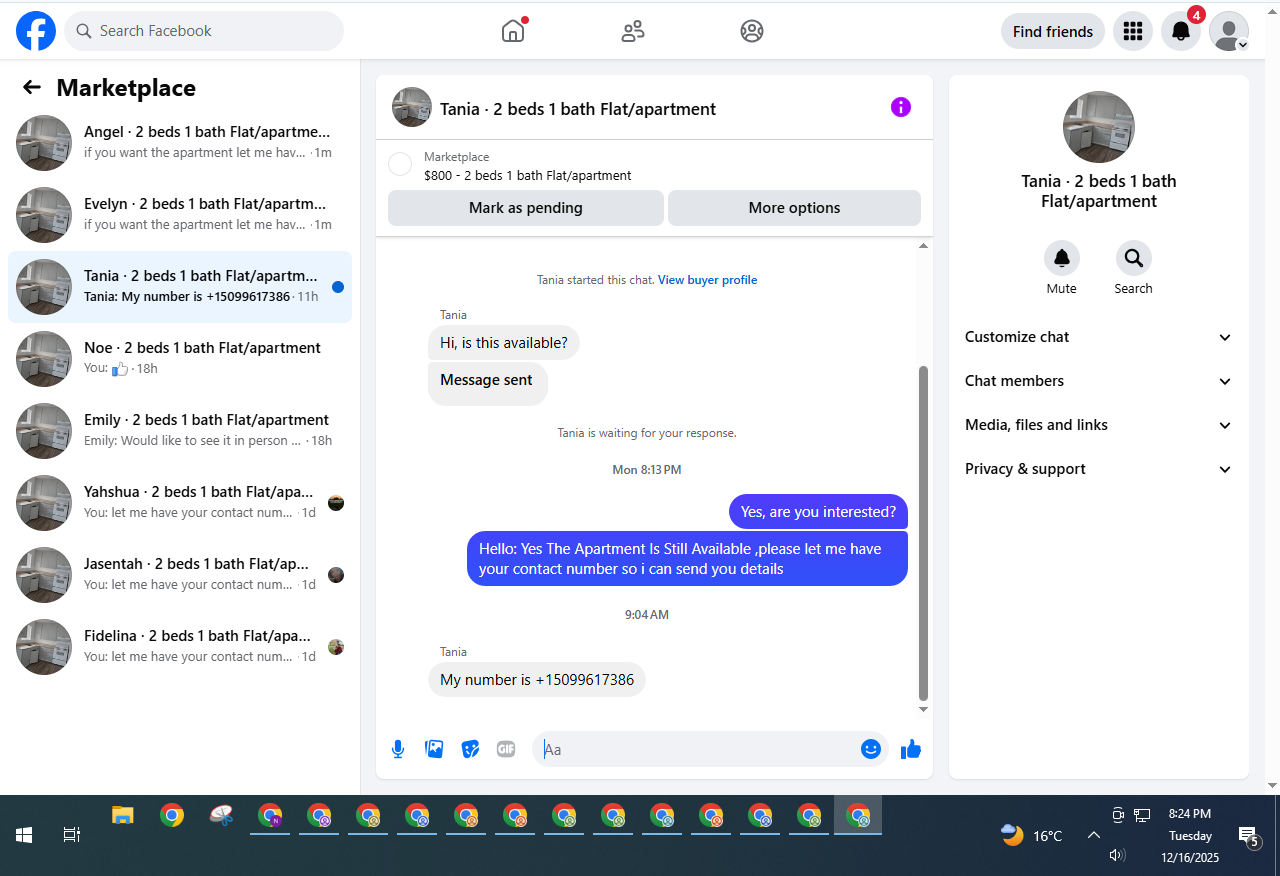Open the Windows action center icon
This screenshot has height=876, width=1280.
pos(1248,836)
